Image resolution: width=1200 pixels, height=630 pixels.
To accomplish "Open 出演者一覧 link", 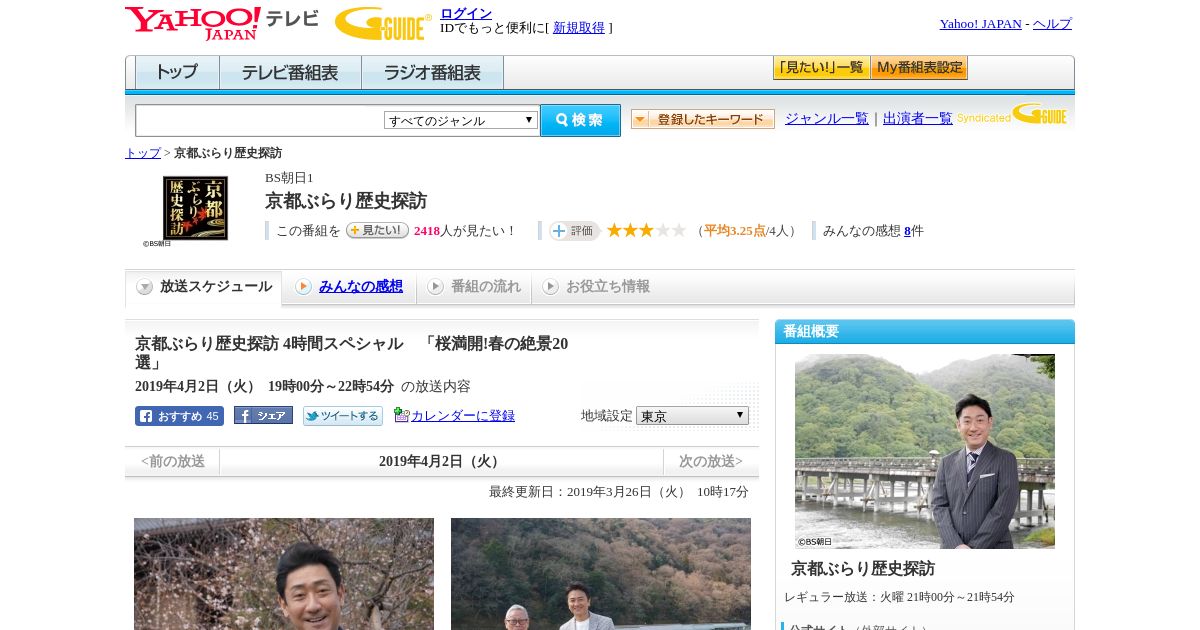I will pos(918,118).
